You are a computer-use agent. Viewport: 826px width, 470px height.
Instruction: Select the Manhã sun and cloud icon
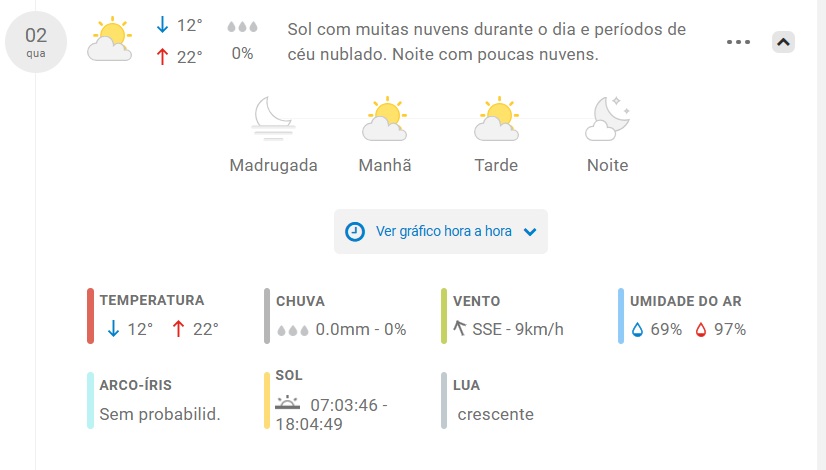point(385,118)
